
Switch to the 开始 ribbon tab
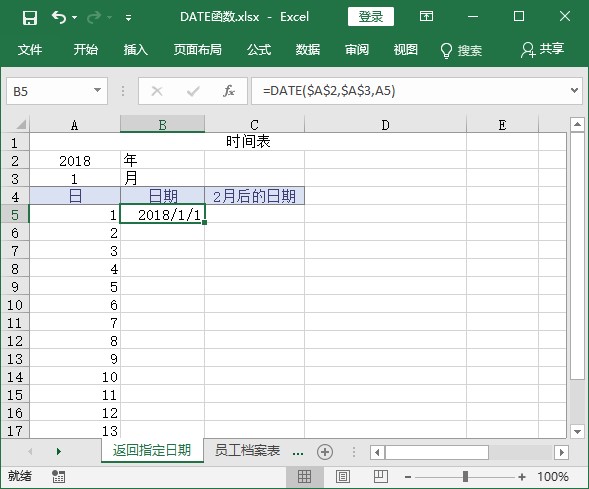pos(85,50)
